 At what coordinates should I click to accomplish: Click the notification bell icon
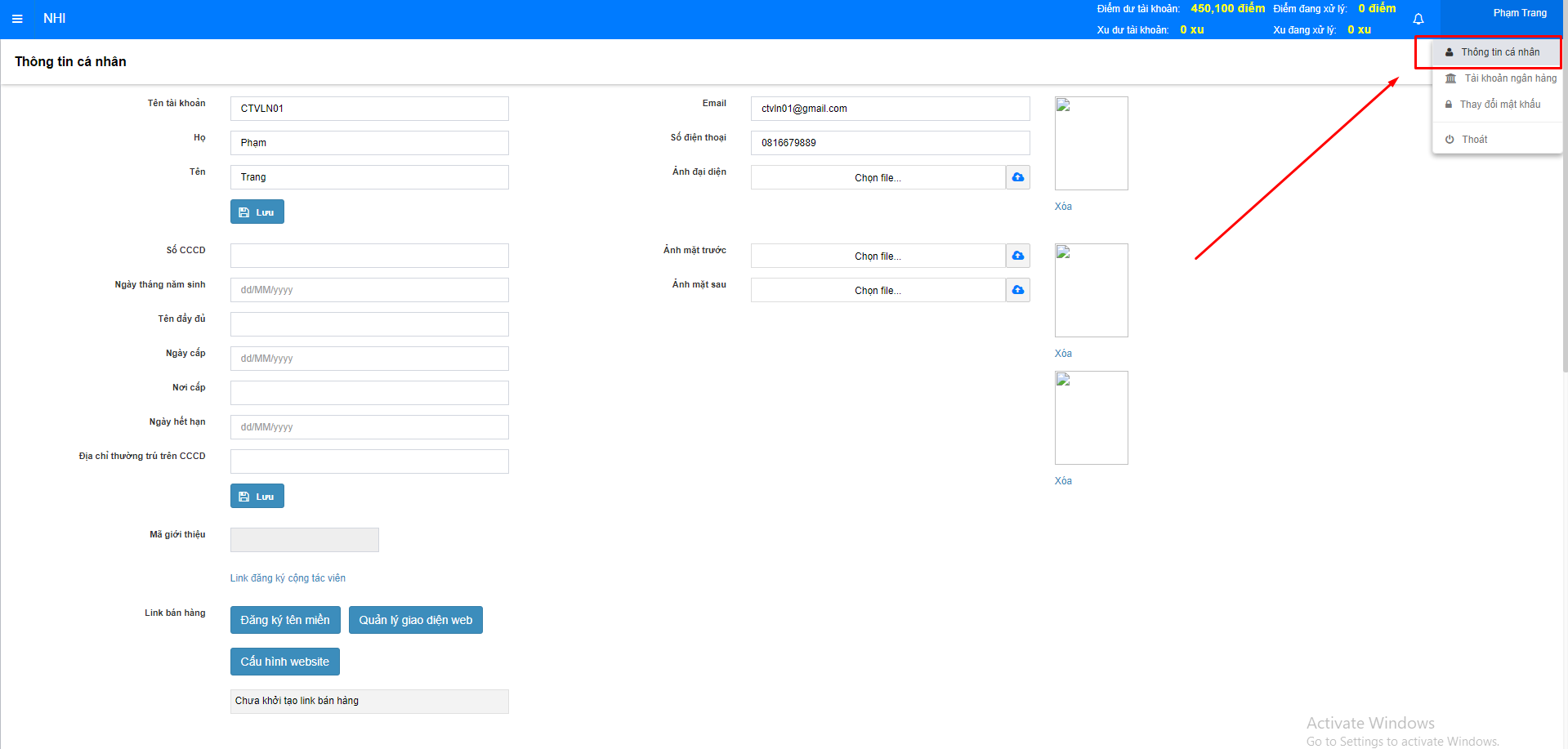click(x=1418, y=19)
